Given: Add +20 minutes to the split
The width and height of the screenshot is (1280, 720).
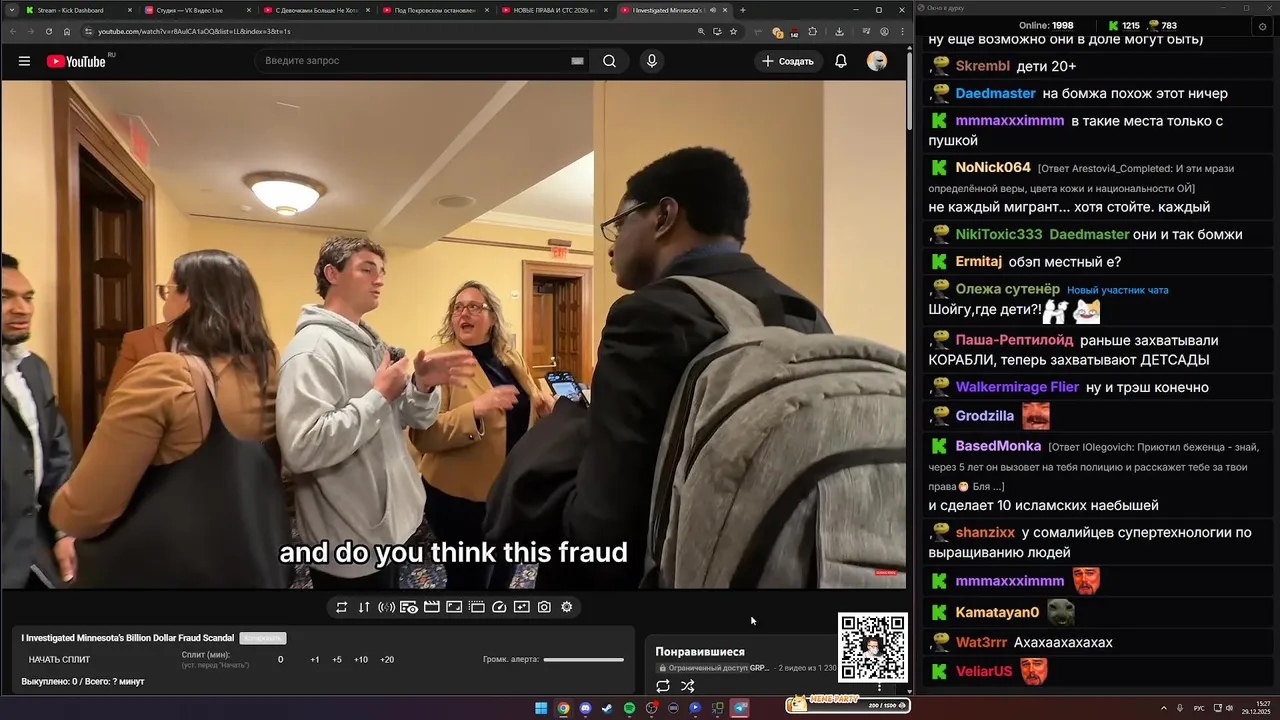Looking at the screenshot, I should click(x=387, y=659).
